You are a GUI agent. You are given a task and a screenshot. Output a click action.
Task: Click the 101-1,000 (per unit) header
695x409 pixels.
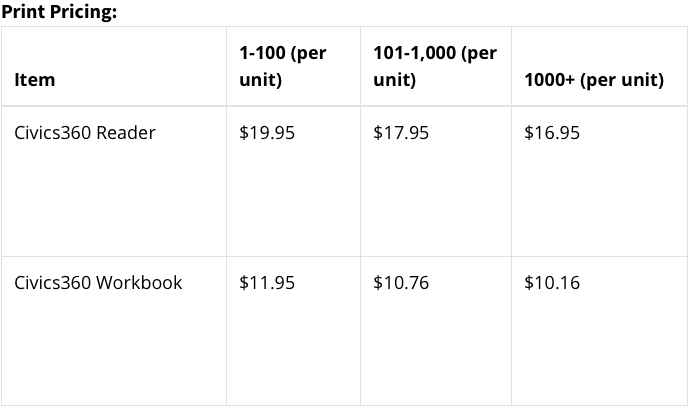(x=435, y=66)
